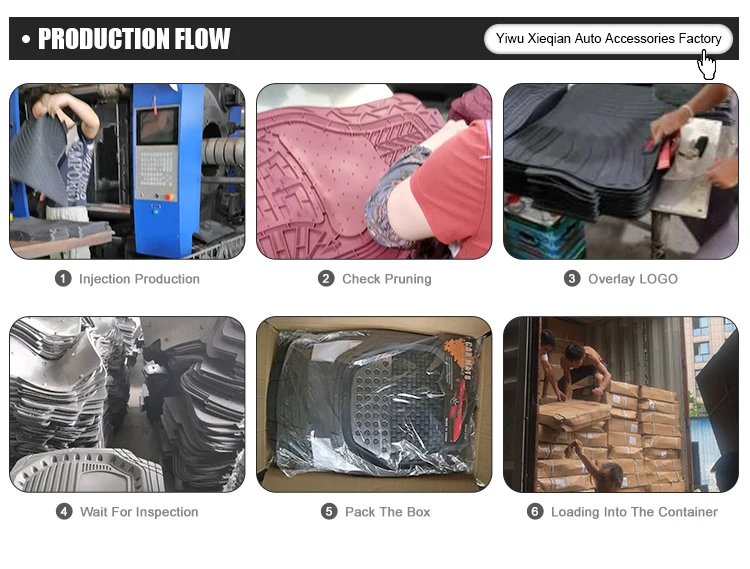
Task: Click the Wait For Inspection caption
Action: [139, 512]
